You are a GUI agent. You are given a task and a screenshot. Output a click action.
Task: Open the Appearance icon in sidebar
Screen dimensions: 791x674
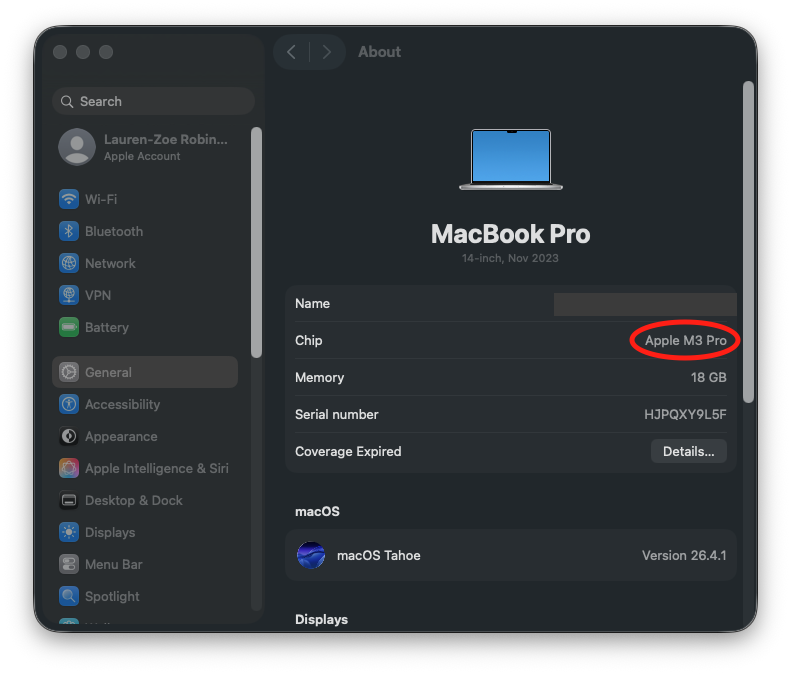coord(69,436)
